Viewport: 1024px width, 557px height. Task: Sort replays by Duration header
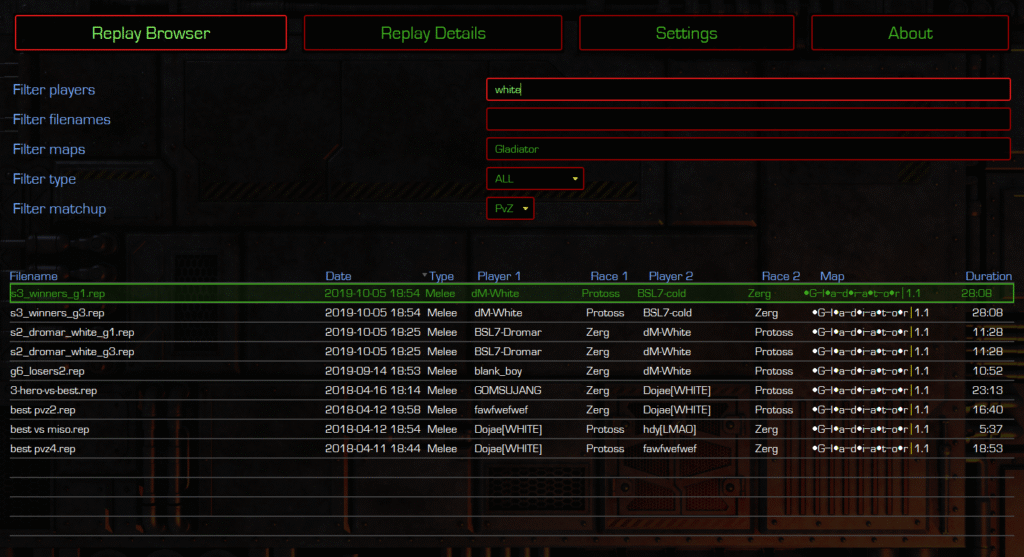coord(988,276)
